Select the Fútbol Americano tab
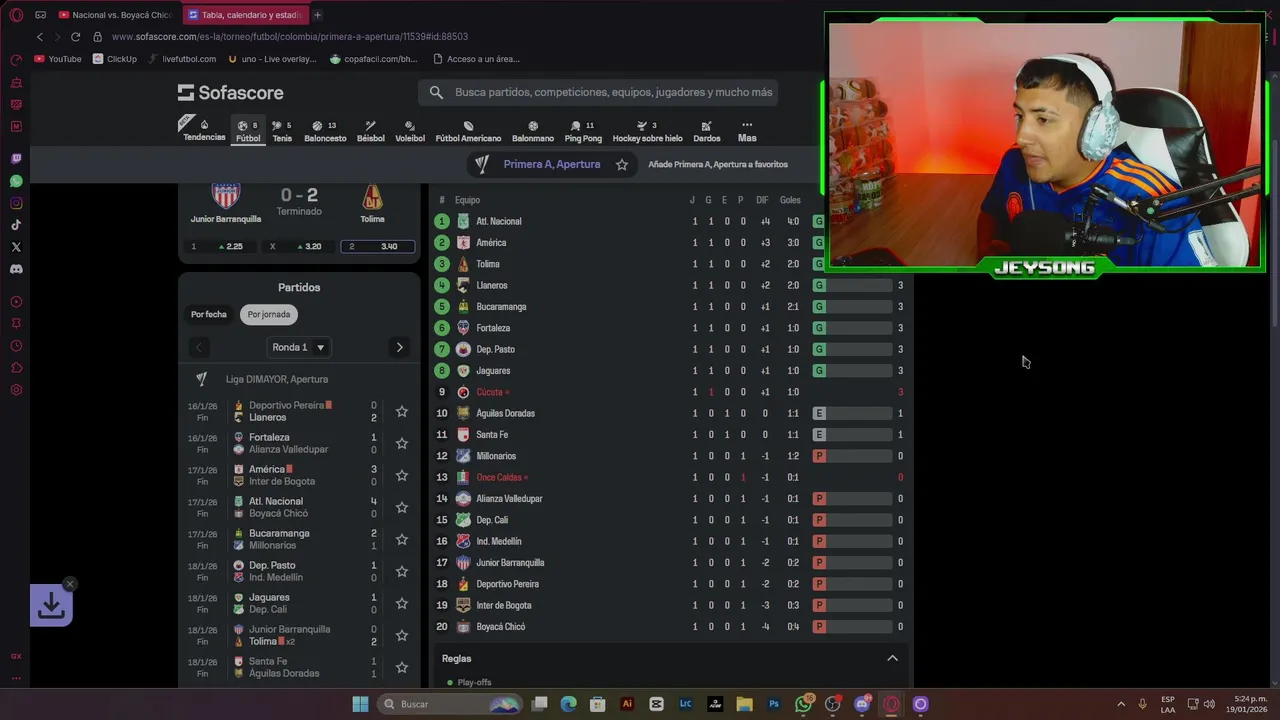The height and width of the screenshot is (720, 1280). (x=468, y=132)
